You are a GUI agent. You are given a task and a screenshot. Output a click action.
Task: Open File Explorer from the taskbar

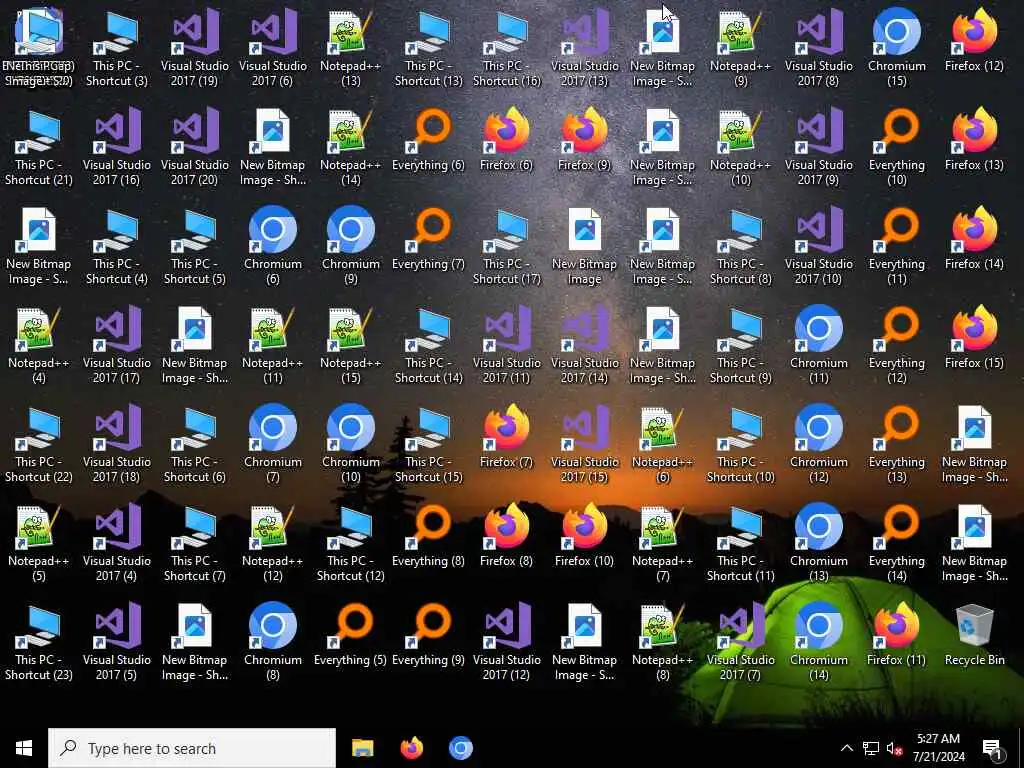pyautogui.click(x=362, y=748)
